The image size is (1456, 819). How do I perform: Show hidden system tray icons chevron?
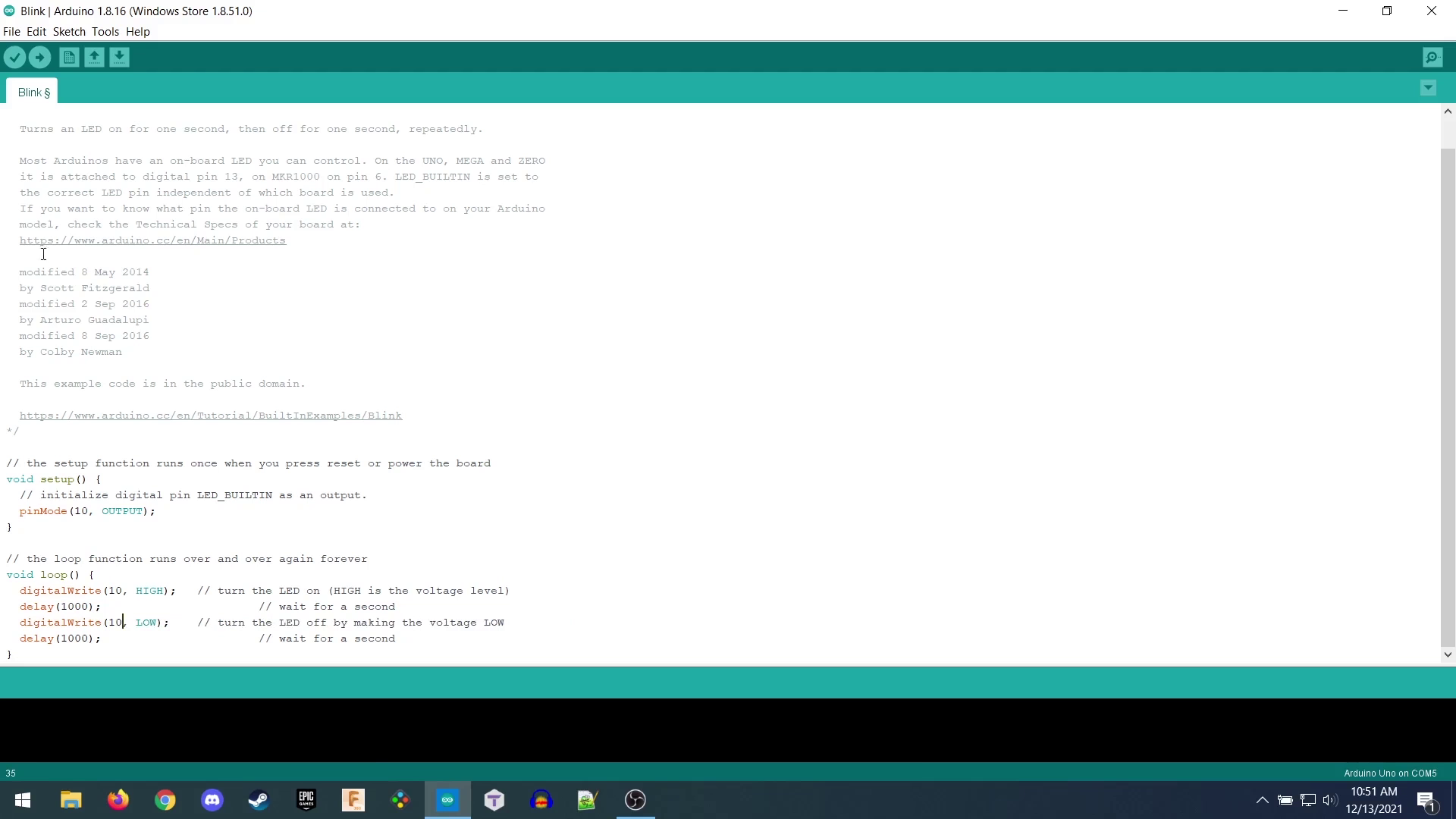pos(1262,800)
